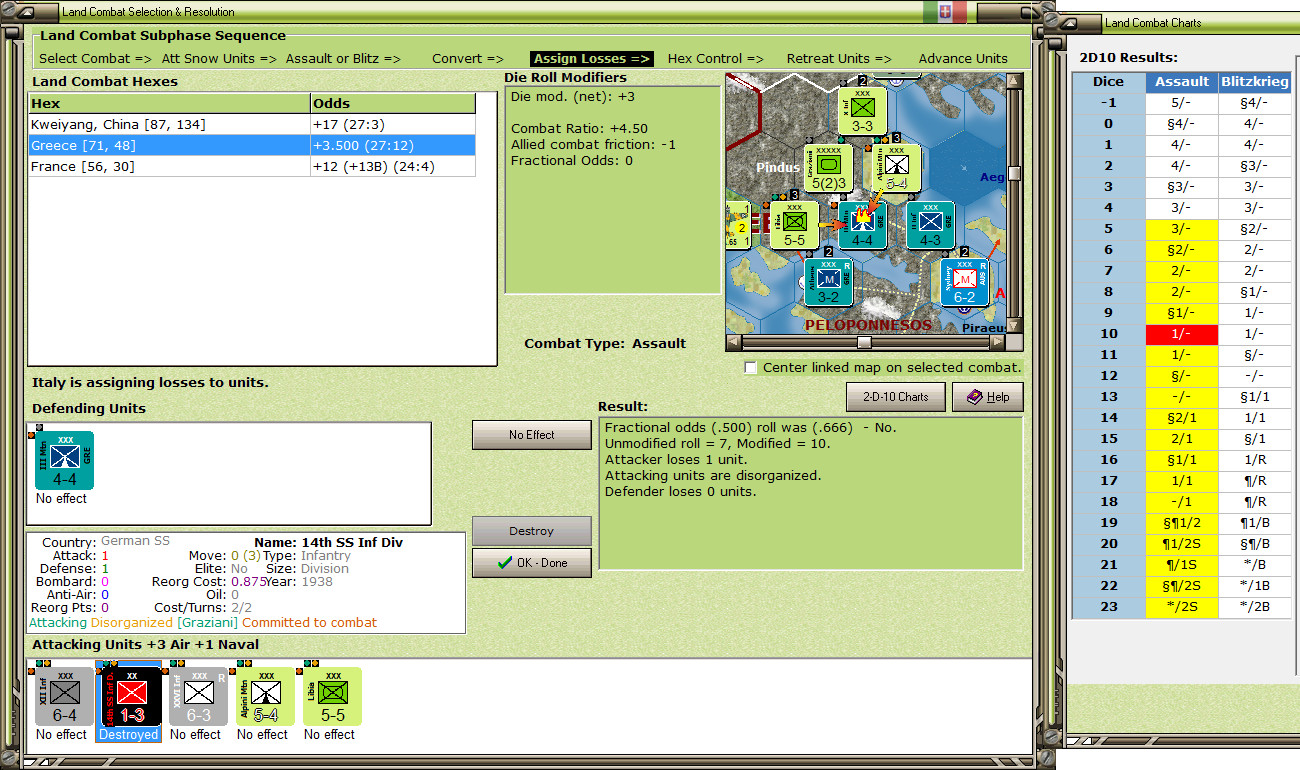Go to the Convert subphase
Viewport: 1300px width, 770px height.
click(x=468, y=59)
